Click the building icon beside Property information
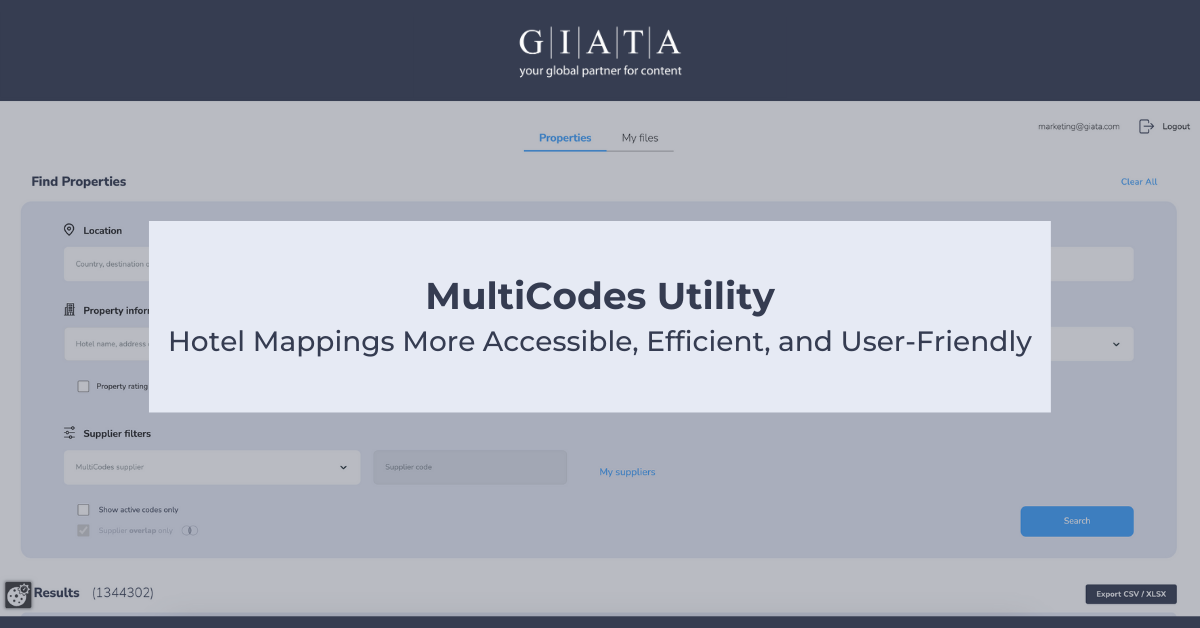The image size is (1200, 628). [68, 309]
